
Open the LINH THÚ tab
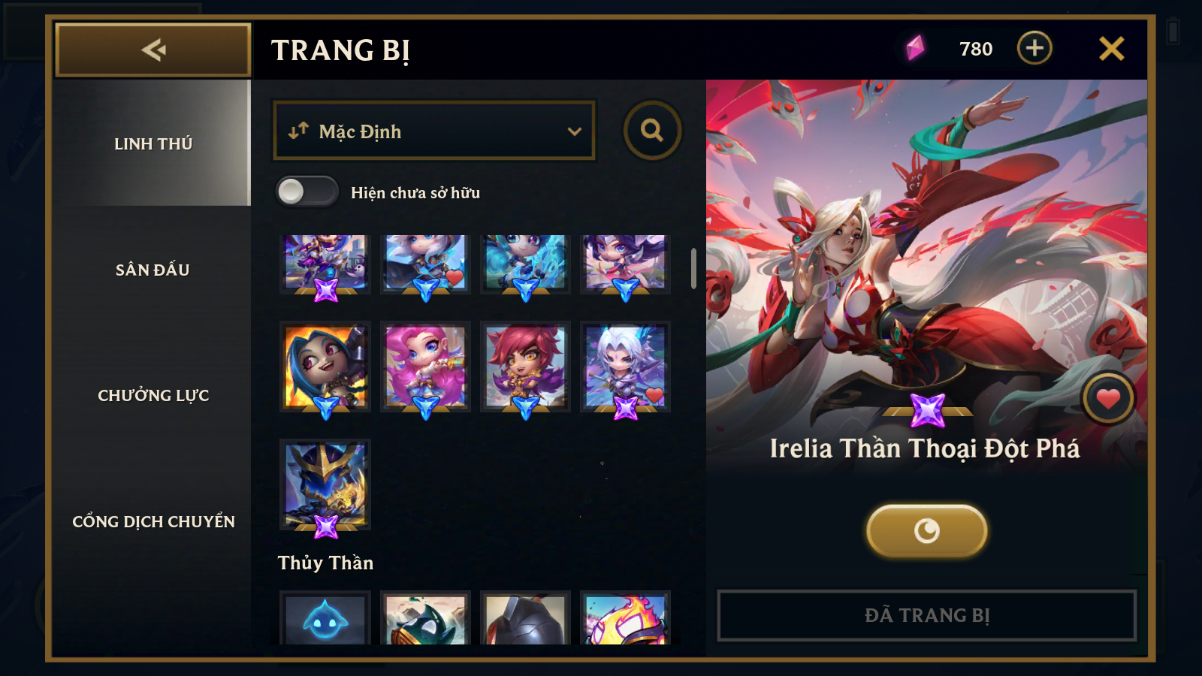click(153, 143)
